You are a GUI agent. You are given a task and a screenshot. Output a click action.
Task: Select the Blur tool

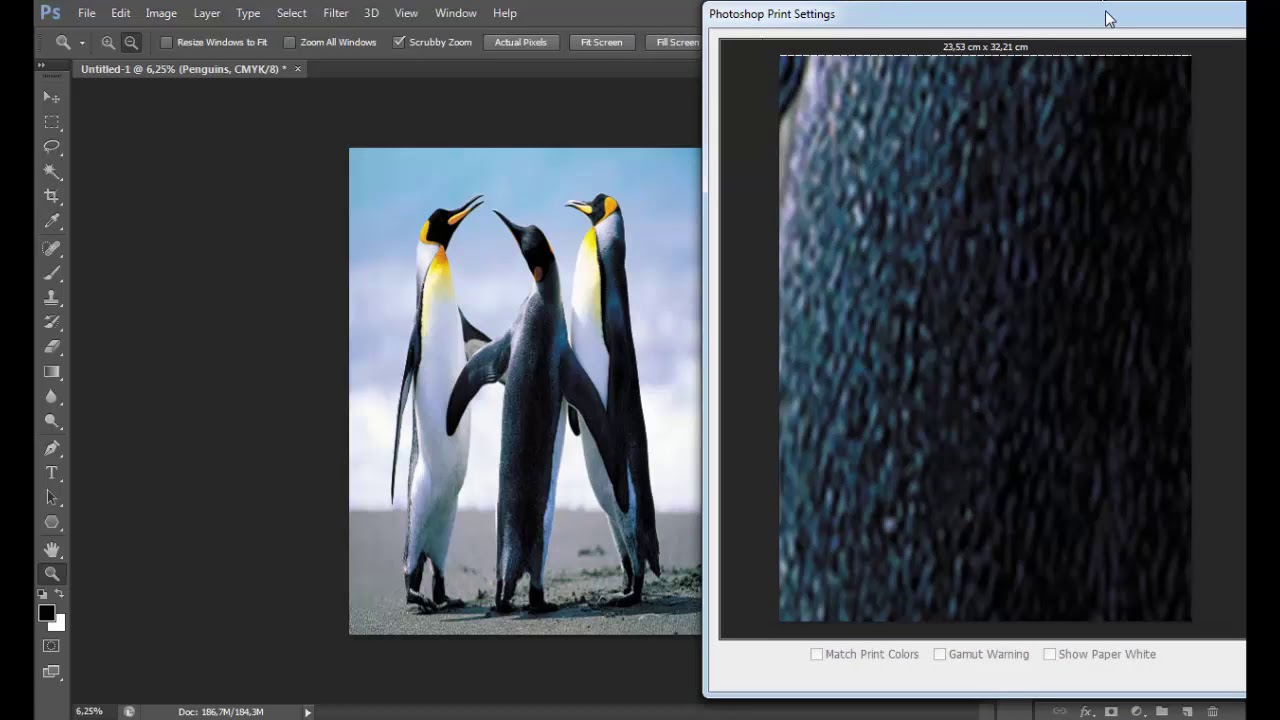tap(52, 397)
